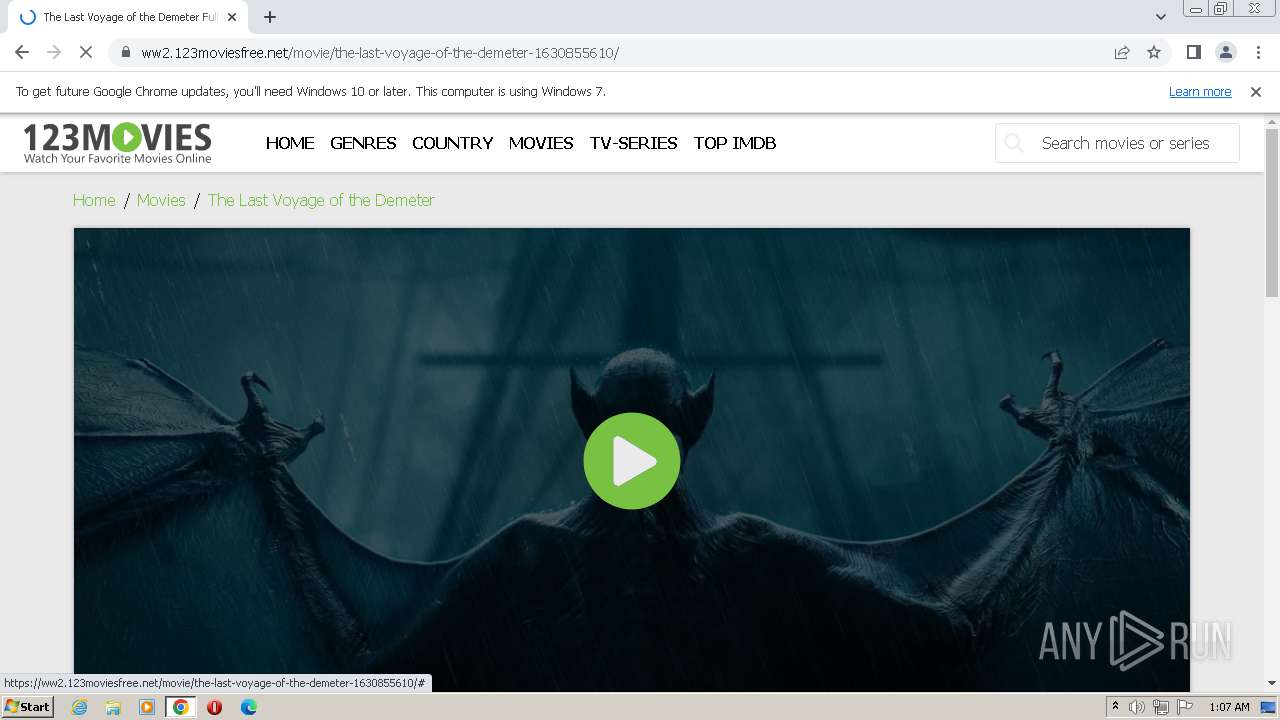Image resolution: width=1280 pixels, height=720 pixels.
Task: Click the taskbar clock showing 1:07 AM
Action: (1229, 707)
